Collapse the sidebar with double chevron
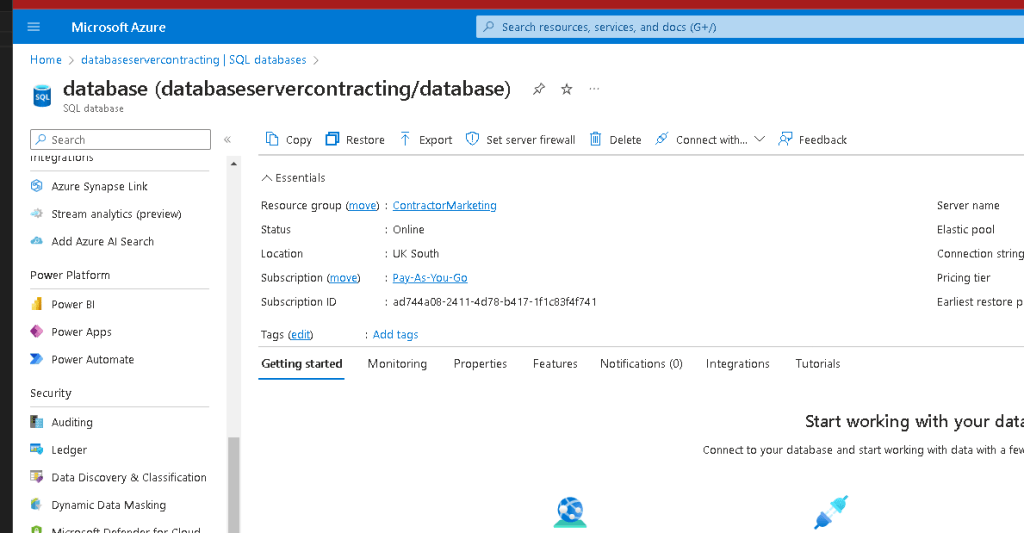1024x533 pixels. [227, 140]
